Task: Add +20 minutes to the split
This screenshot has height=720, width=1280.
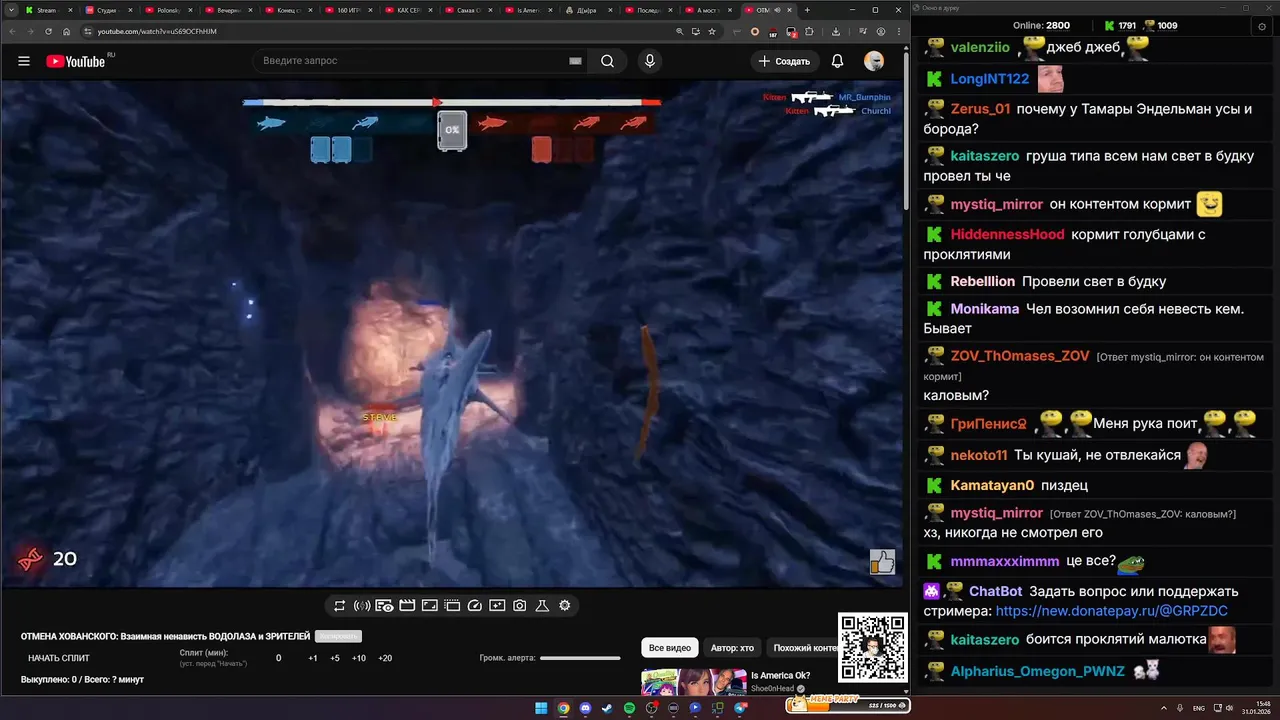Action: point(385,658)
